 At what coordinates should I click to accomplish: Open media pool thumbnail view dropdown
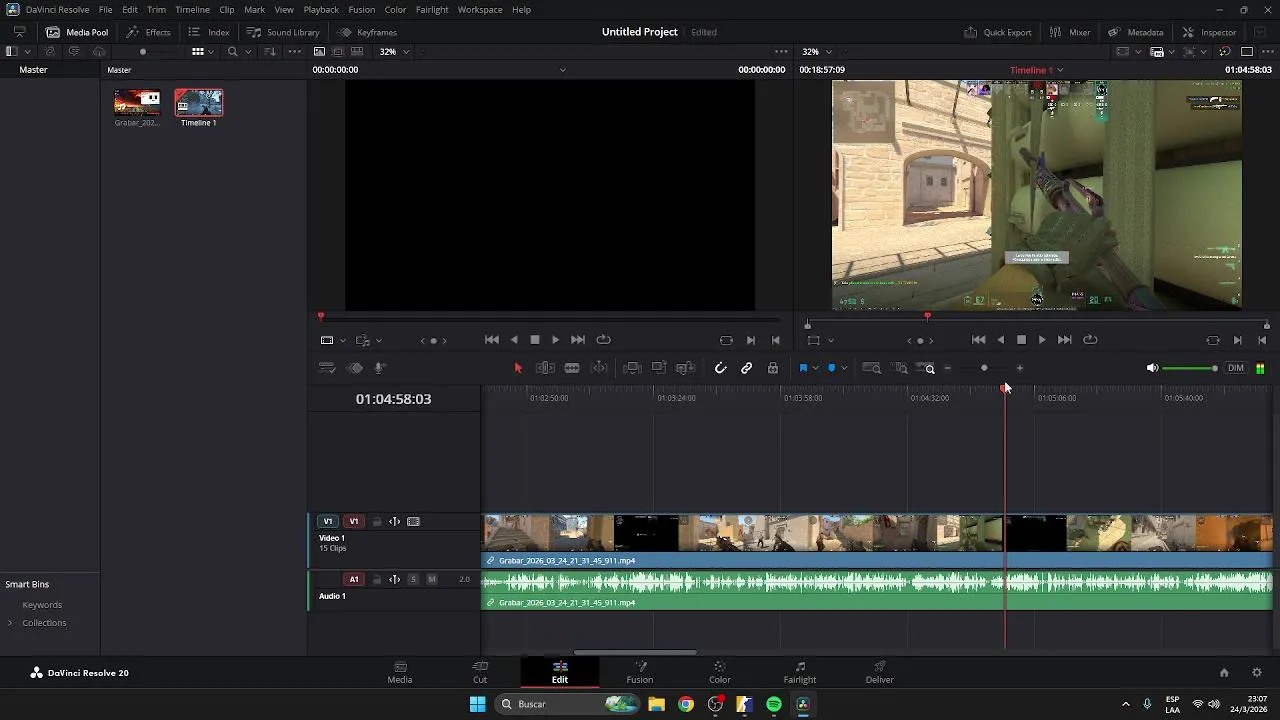point(211,51)
